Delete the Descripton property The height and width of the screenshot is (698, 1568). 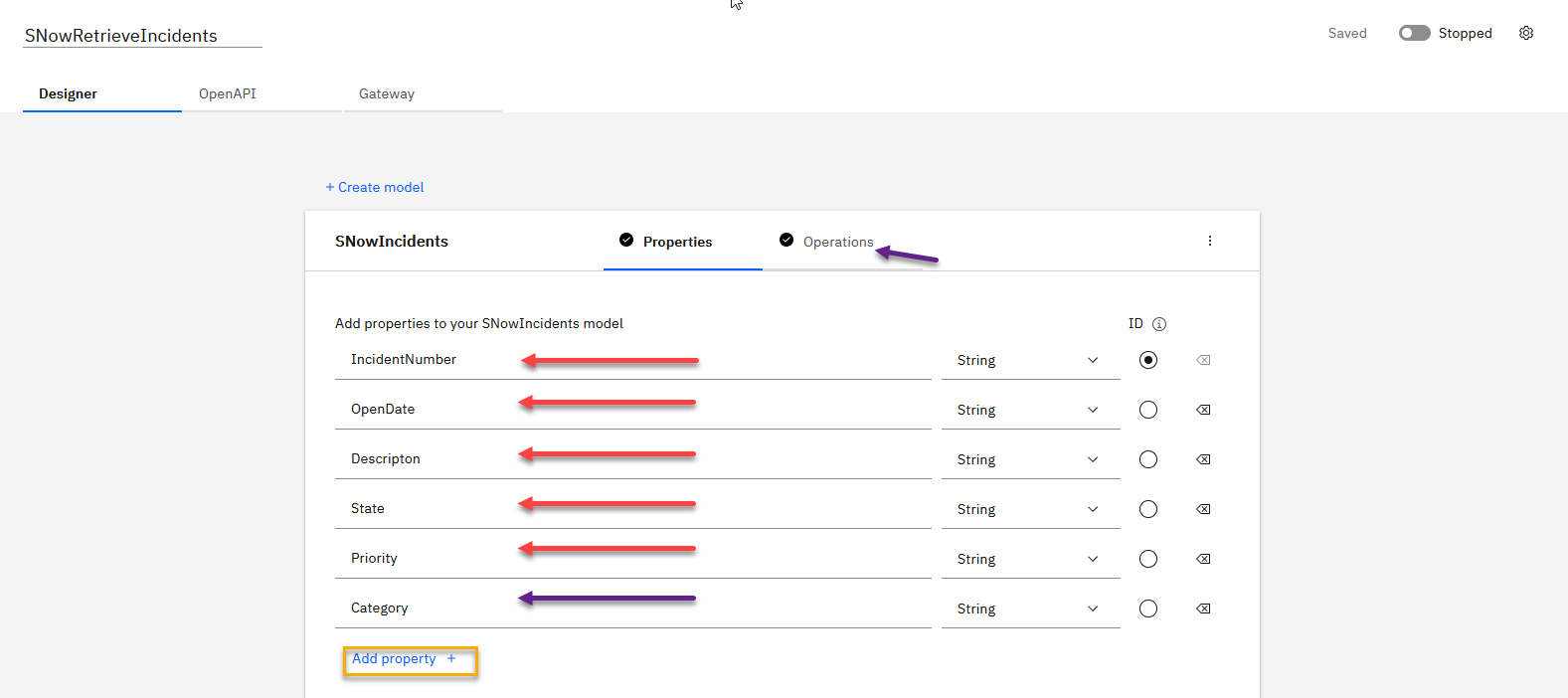click(1203, 459)
